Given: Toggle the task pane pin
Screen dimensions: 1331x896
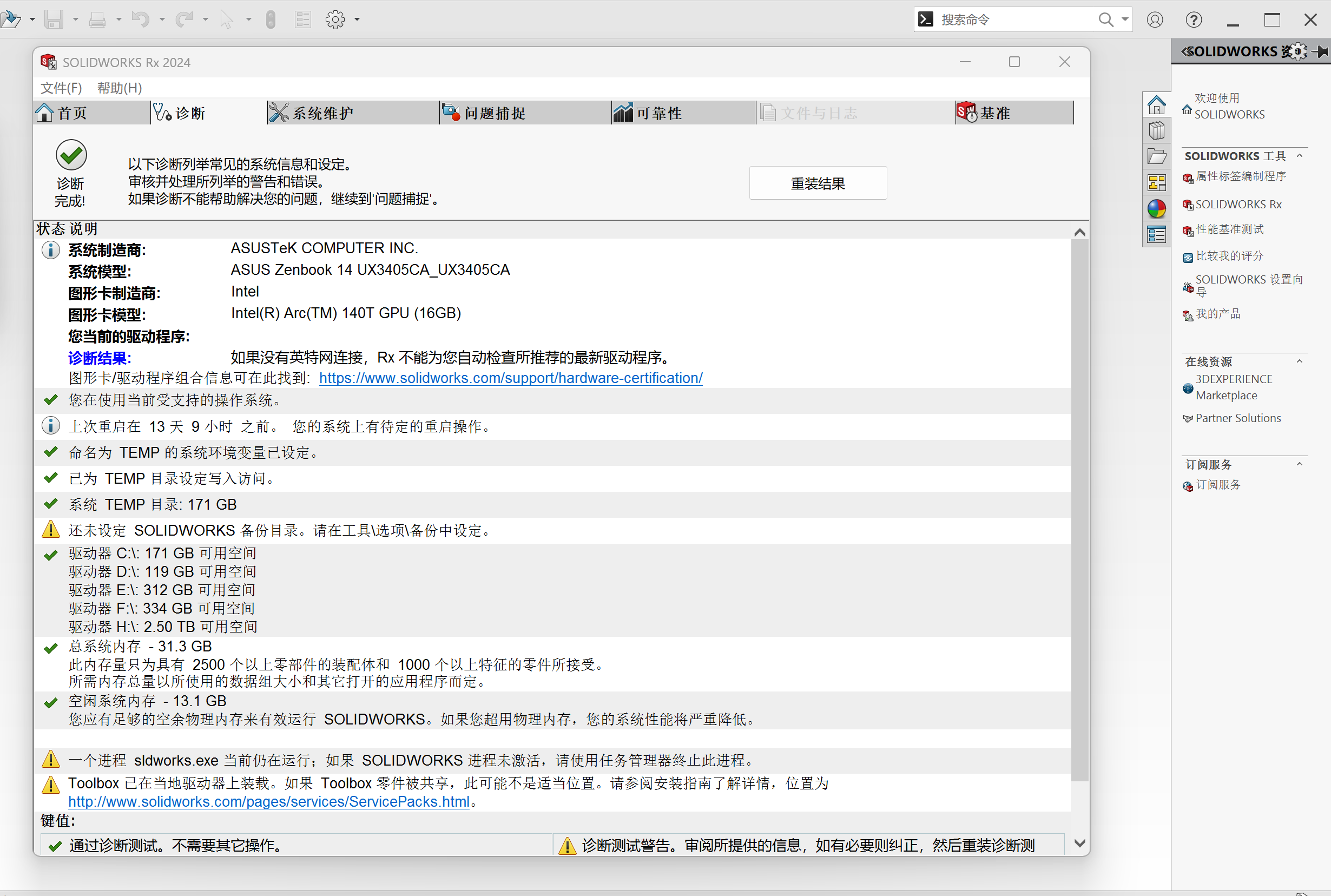Looking at the screenshot, I should tap(1320, 51).
